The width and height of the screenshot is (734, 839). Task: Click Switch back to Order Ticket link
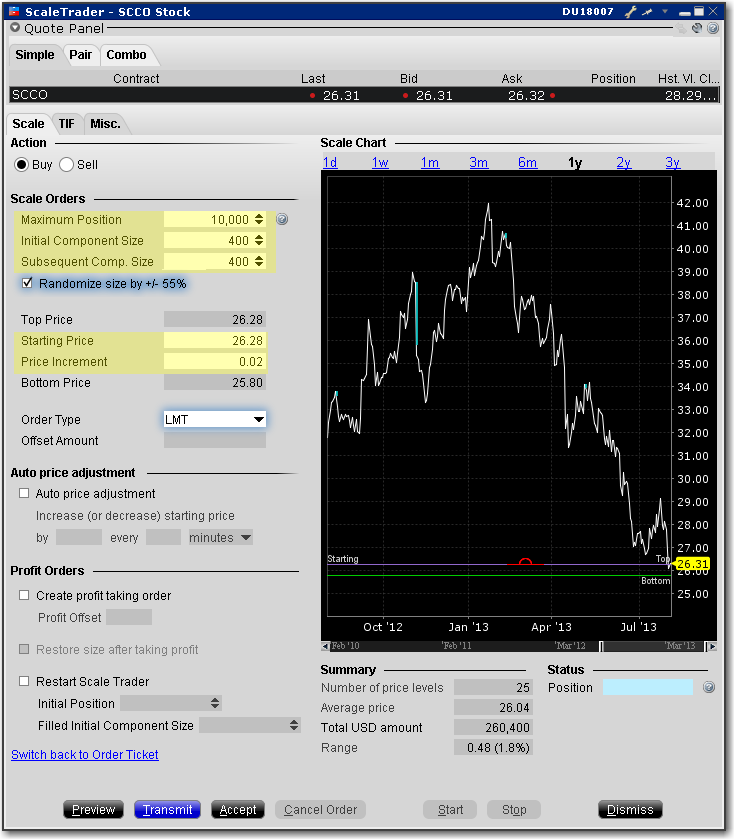pyautogui.click(x=85, y=755)
